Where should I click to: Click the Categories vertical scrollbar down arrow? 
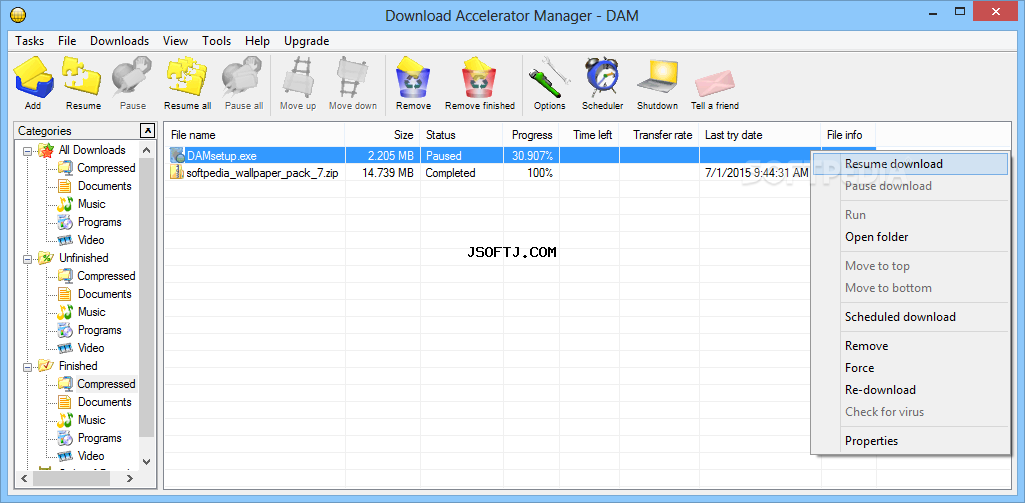click(x=147, y=462)
